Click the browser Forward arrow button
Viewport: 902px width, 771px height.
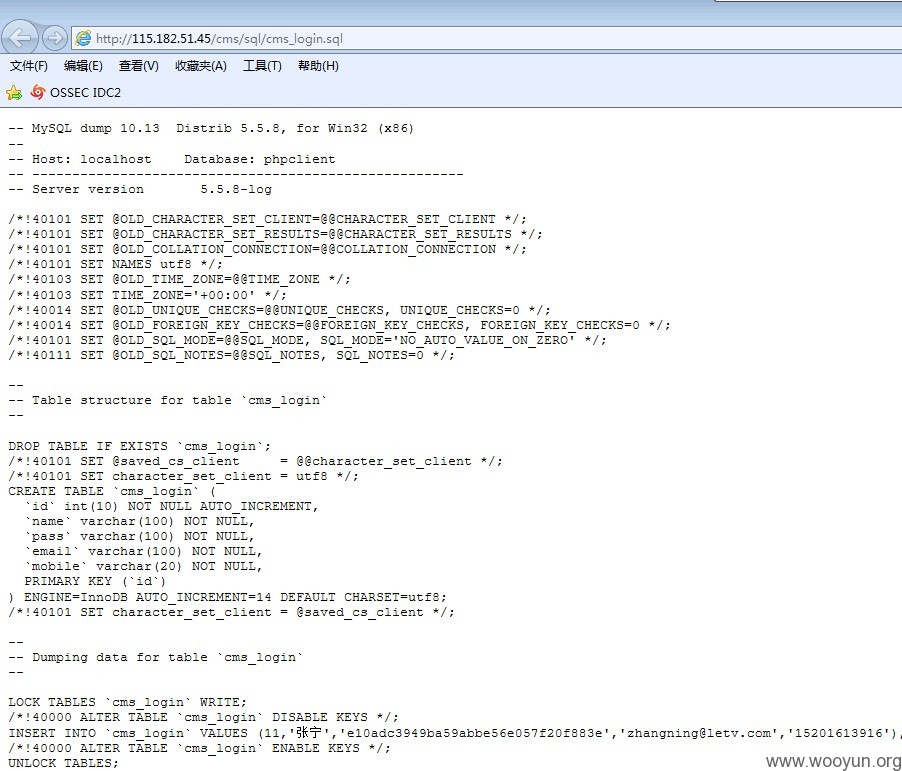[55, 38]
